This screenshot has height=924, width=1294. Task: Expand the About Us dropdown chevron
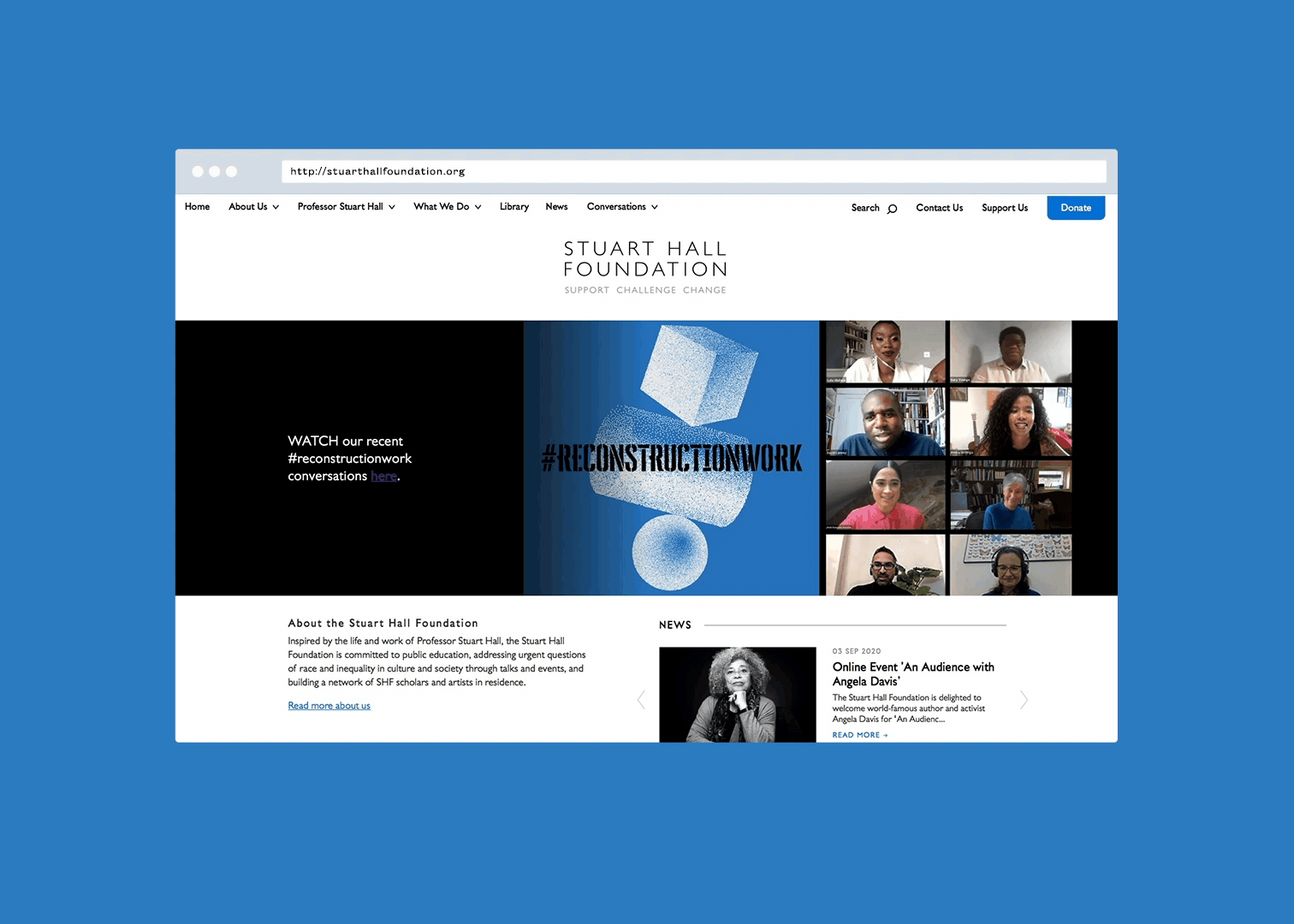tap(276, 207)
